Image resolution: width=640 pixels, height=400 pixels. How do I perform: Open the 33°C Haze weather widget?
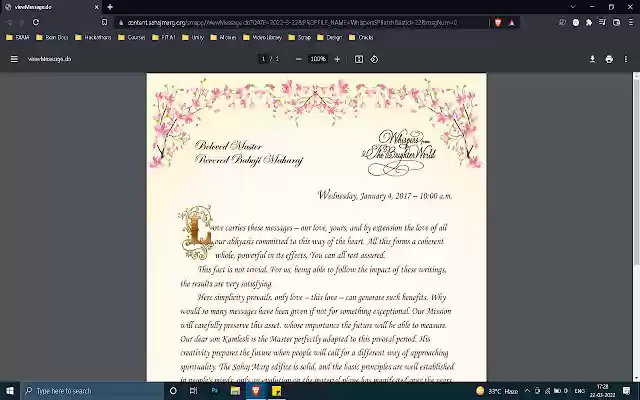(497, 391)
